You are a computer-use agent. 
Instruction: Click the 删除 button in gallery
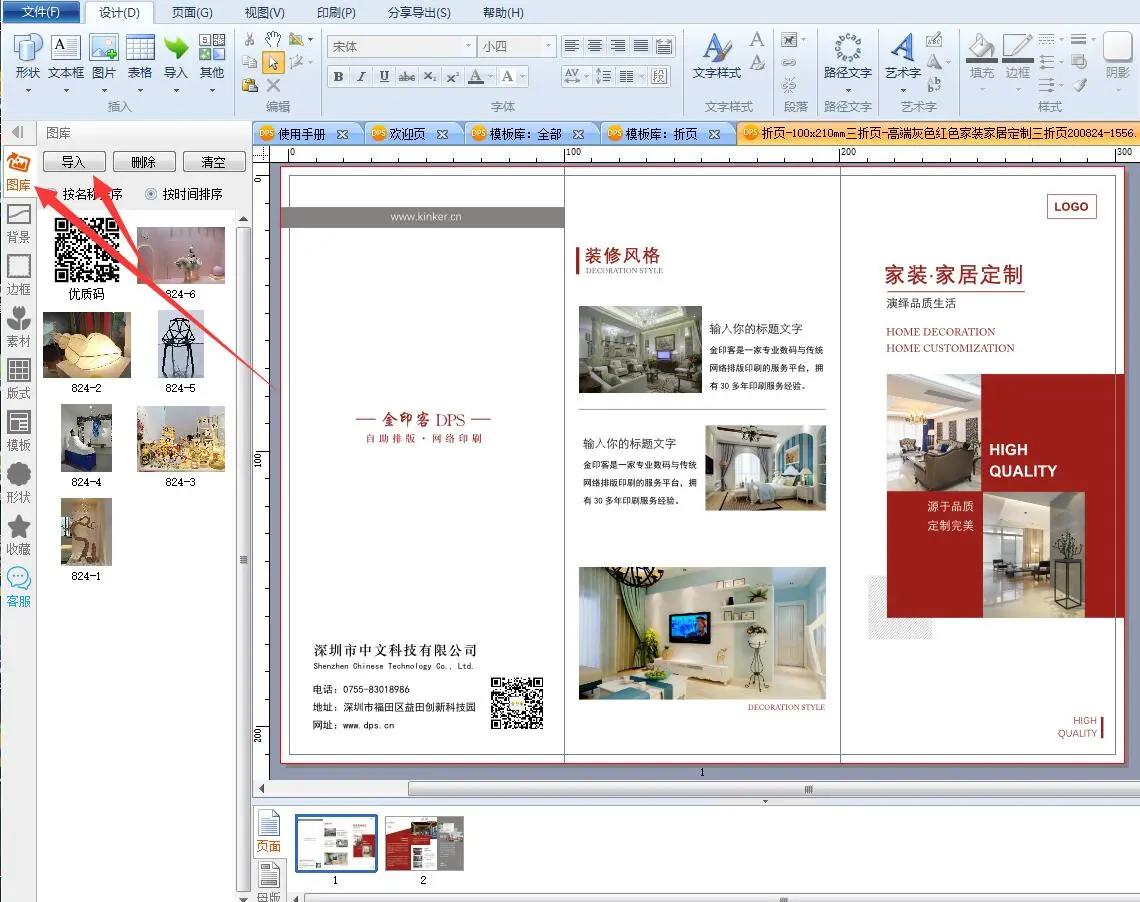pyautogui.click(x=143, y=162)
